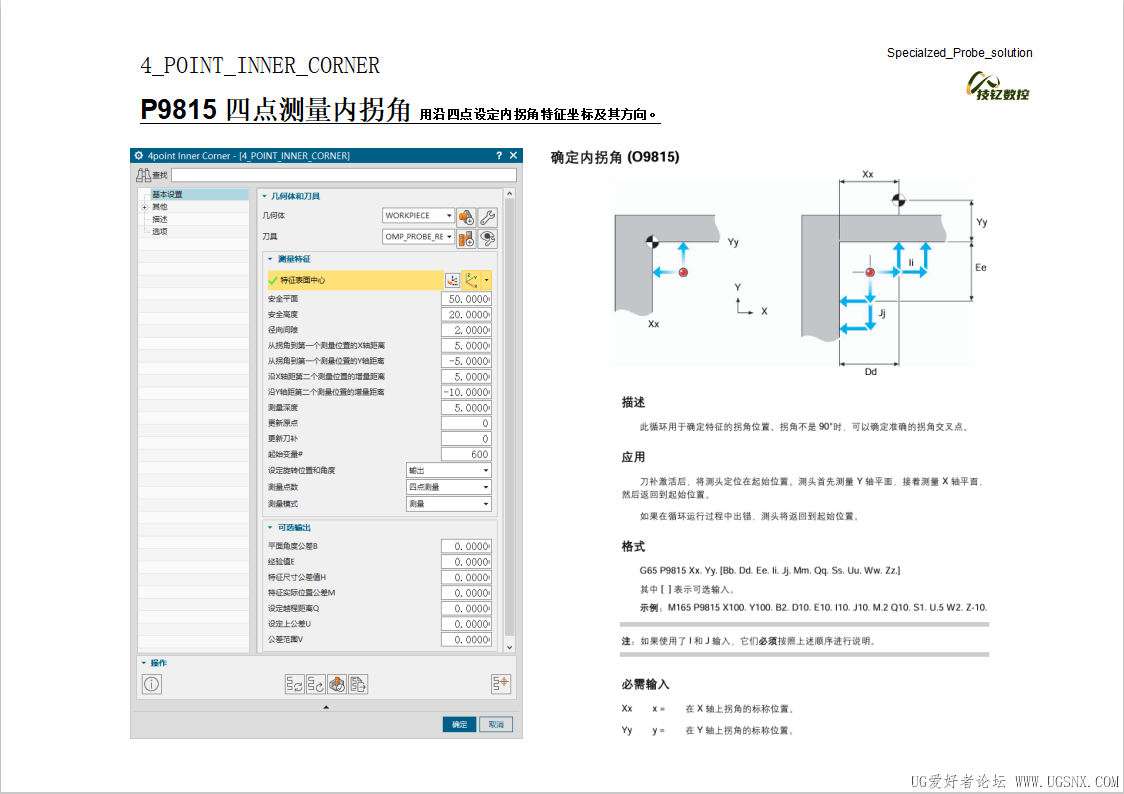1124x794 pixels.
Task: Collapse the 操作 section
Action: pos(143,664)
